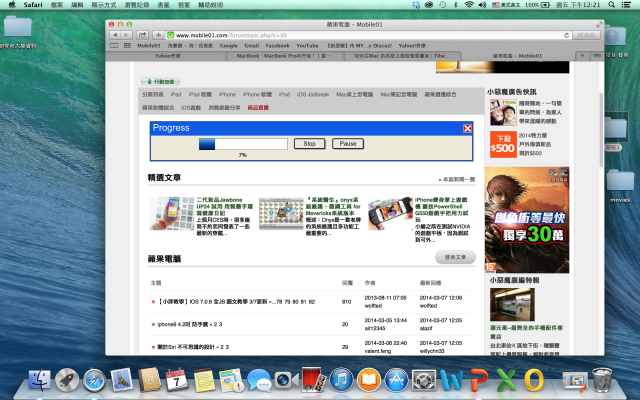Launch PowerPoint P icon in Dock
The width and height of the screenshot is (640, 400).
click(479, 380)
